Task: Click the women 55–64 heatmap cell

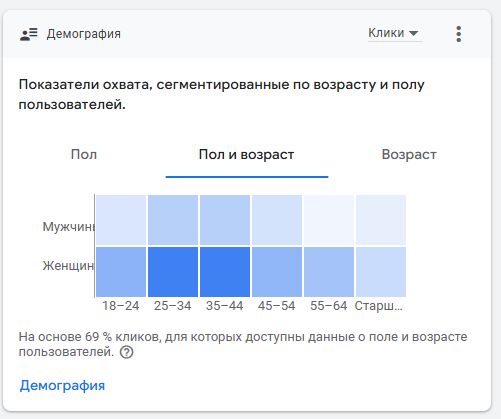Action: point(329,272)
